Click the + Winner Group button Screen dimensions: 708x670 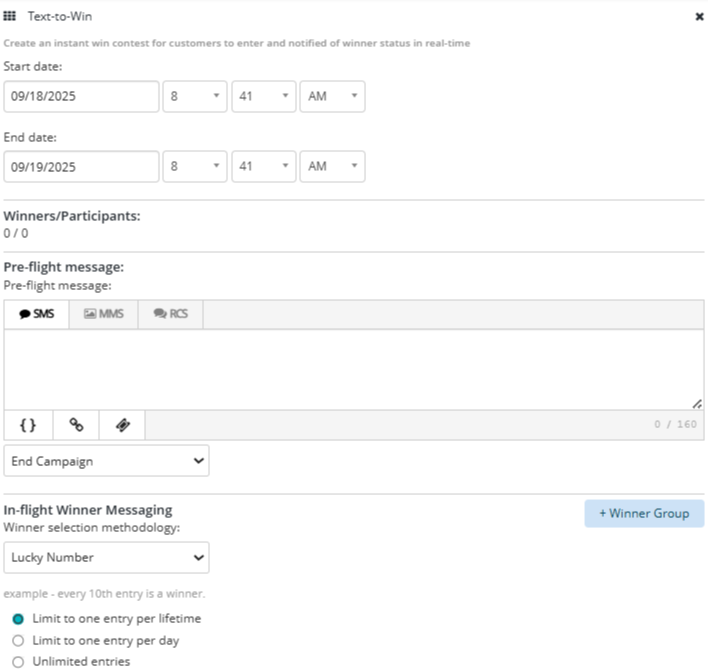click(x=644, y=513)
